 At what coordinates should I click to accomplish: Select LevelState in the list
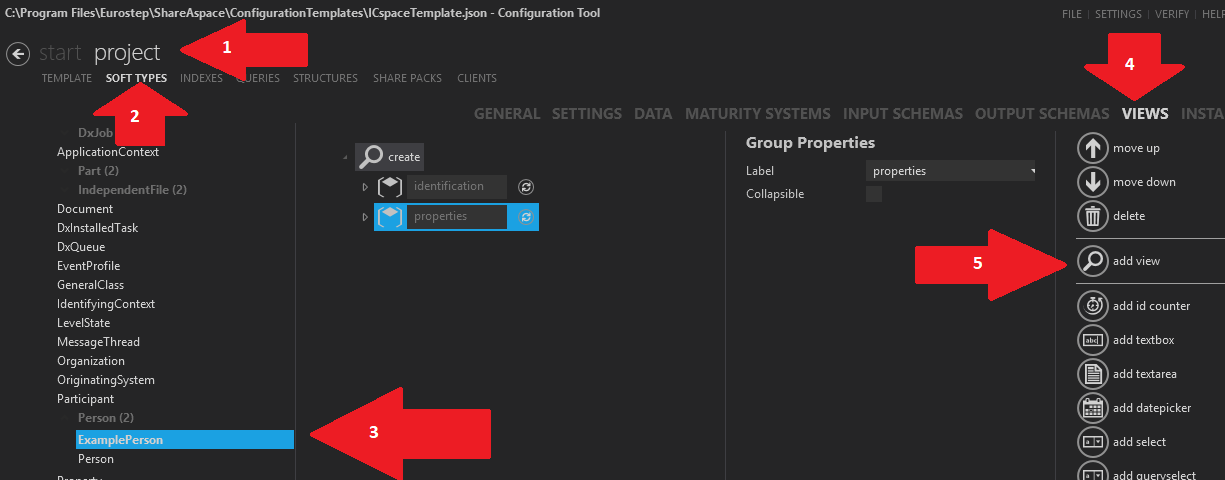[83, 323]
